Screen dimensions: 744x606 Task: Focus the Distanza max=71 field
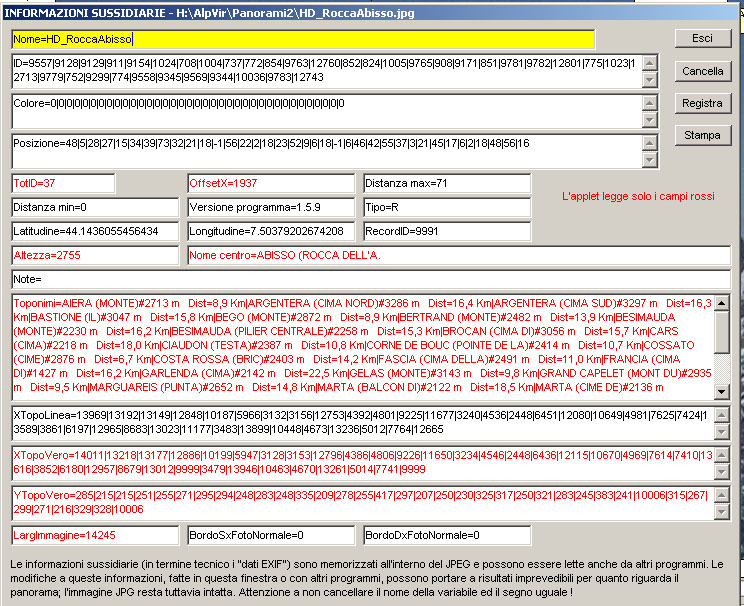[x=447, y=184]
